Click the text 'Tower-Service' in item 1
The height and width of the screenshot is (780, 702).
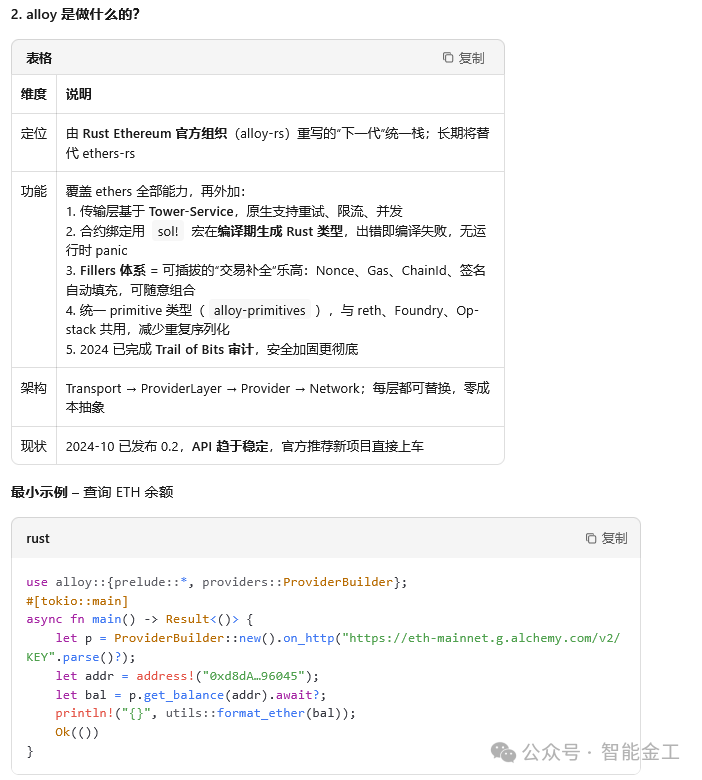[x=191, y=211]
